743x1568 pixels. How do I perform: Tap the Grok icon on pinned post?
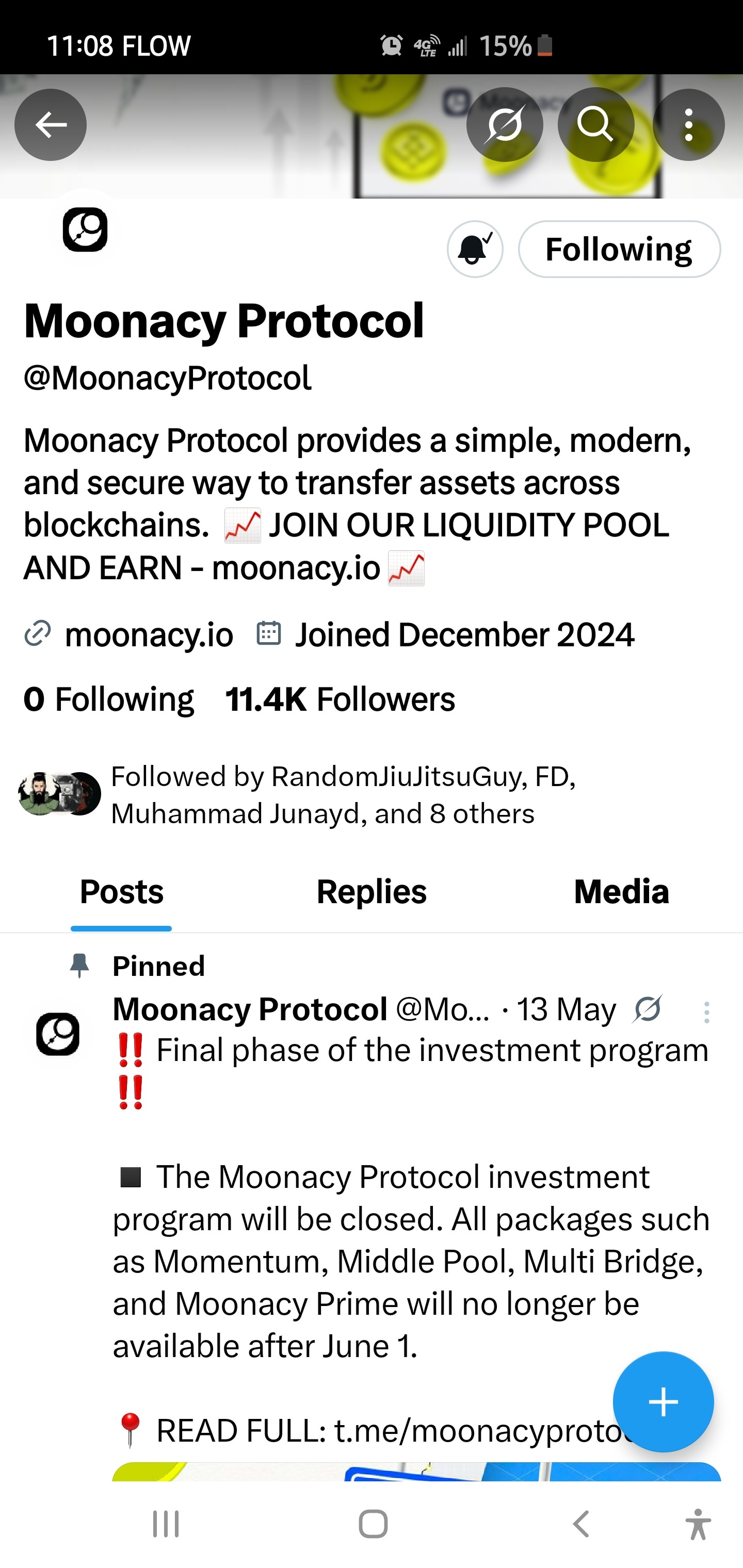pos(648,1010)
